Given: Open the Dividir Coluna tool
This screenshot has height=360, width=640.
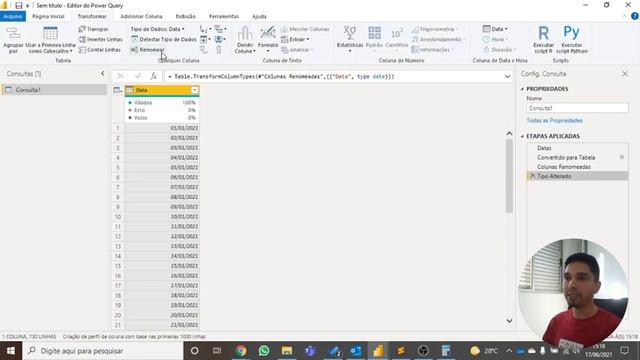Looking at the screenshot, I should 245,40.
